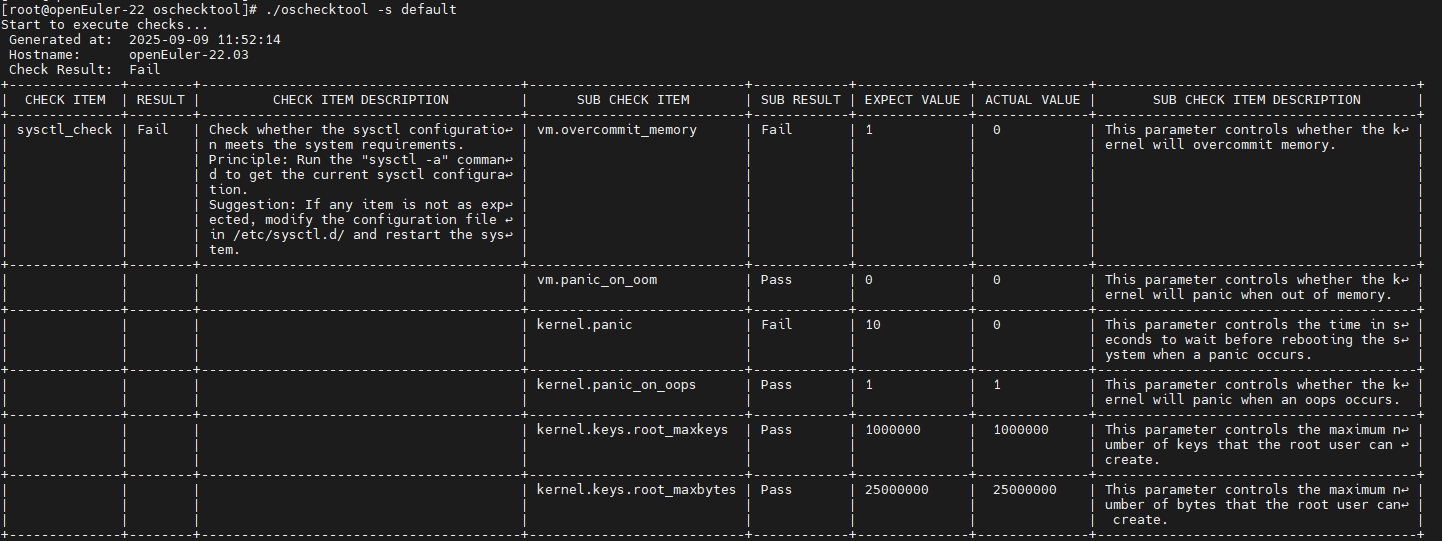Click the CHECK ITEM column header

65,100
